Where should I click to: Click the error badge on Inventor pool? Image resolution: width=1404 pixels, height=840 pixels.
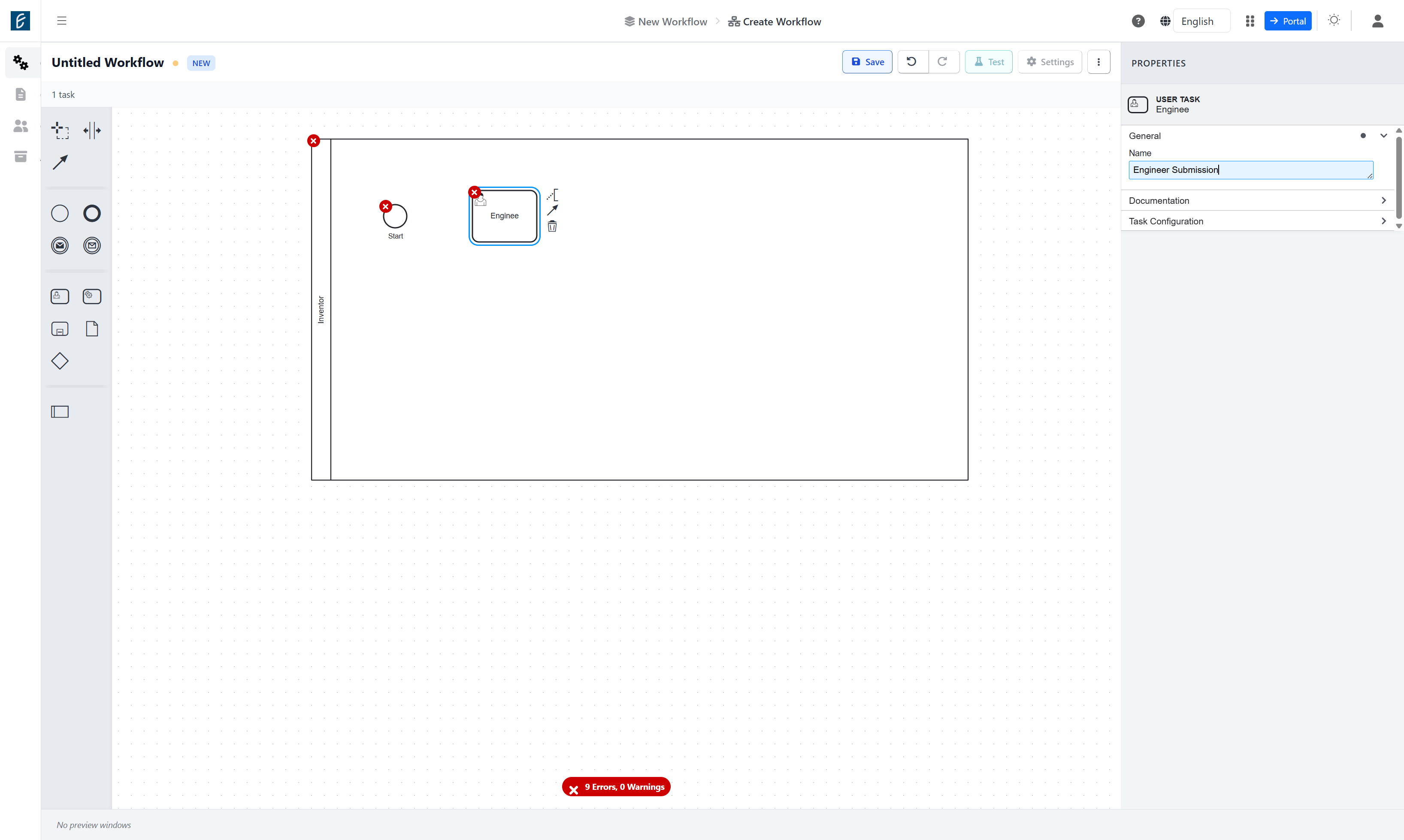click(314, 141)
